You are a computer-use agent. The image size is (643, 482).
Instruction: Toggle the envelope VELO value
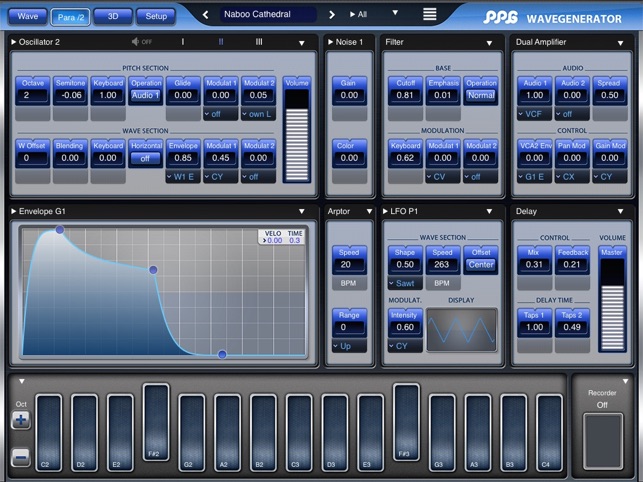[274, 240]
